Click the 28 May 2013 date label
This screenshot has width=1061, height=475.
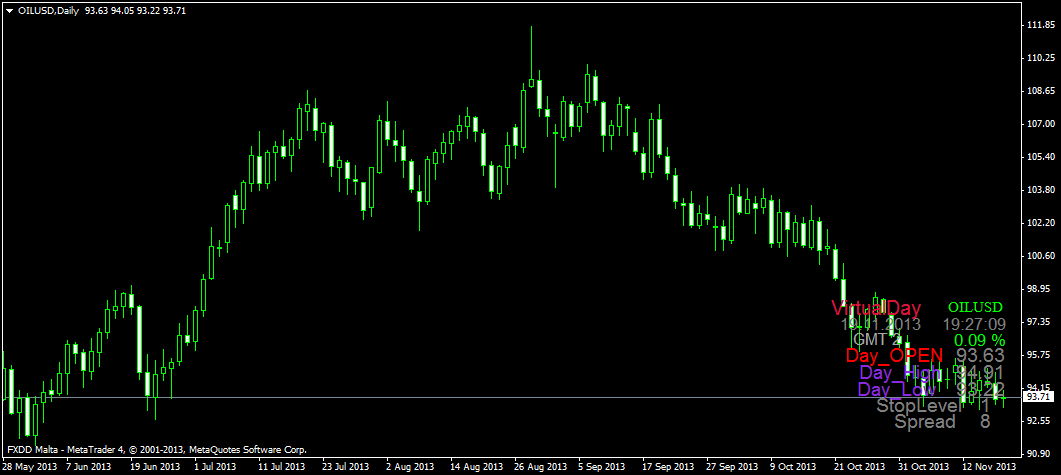29,467
